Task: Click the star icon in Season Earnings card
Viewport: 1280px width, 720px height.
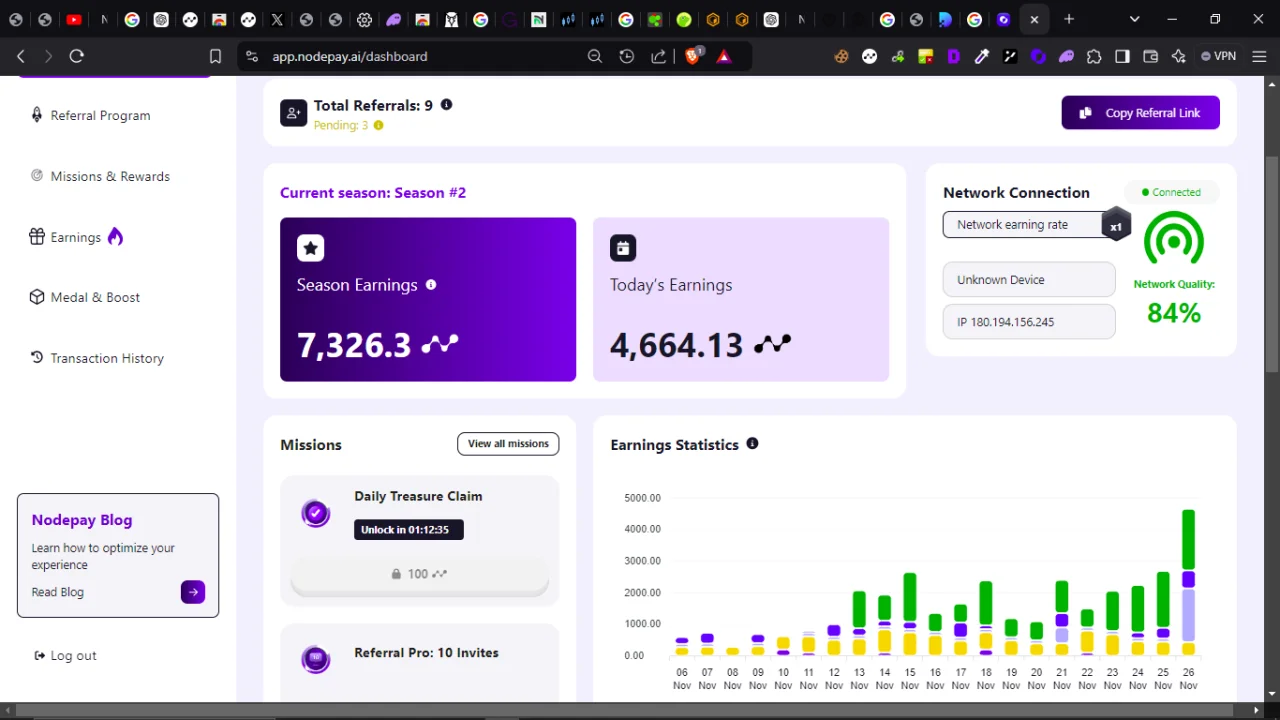Action: [310, 248]
